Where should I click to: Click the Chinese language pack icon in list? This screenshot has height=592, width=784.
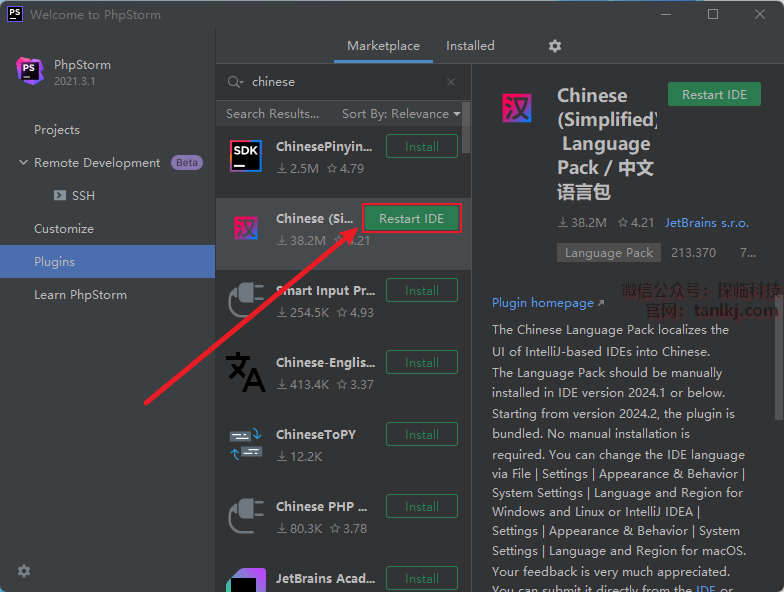pyautogui.click(x=246, y=228)
